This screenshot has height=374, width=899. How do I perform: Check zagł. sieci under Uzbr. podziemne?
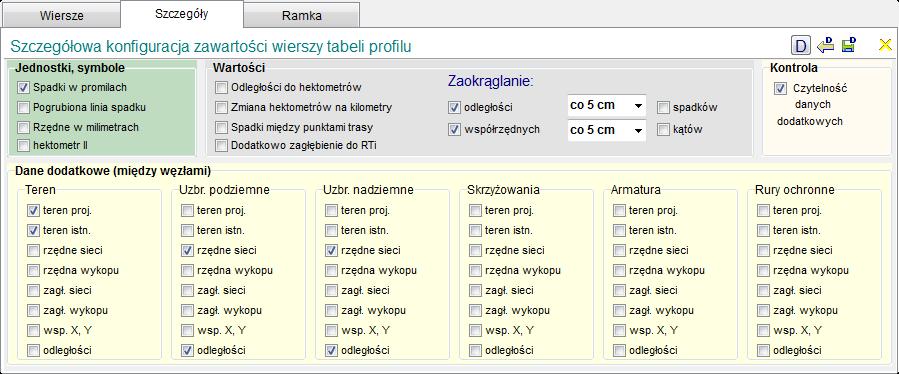(187, 290)
